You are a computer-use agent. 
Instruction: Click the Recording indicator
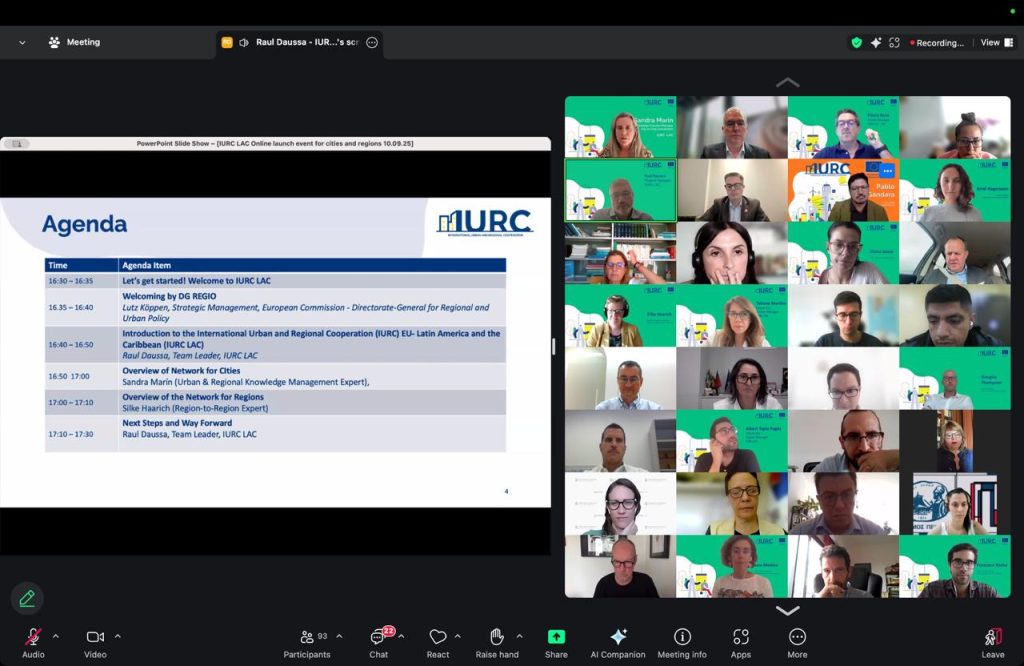[937, 43]
